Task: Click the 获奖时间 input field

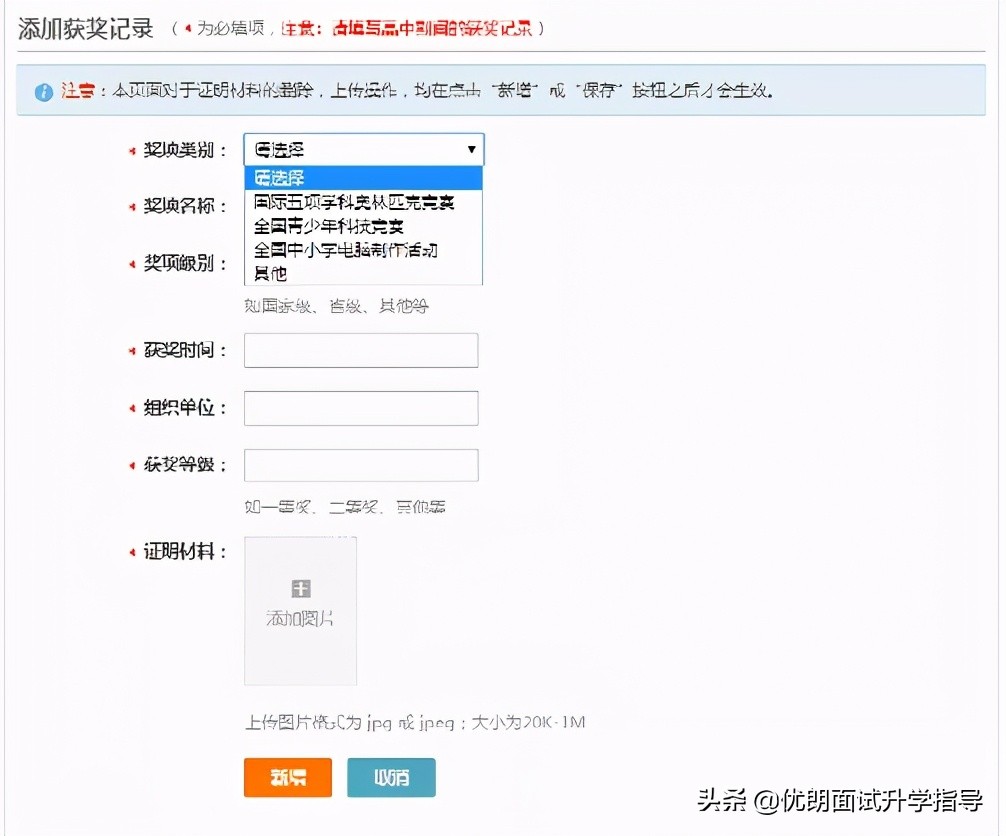Action: 361,350
